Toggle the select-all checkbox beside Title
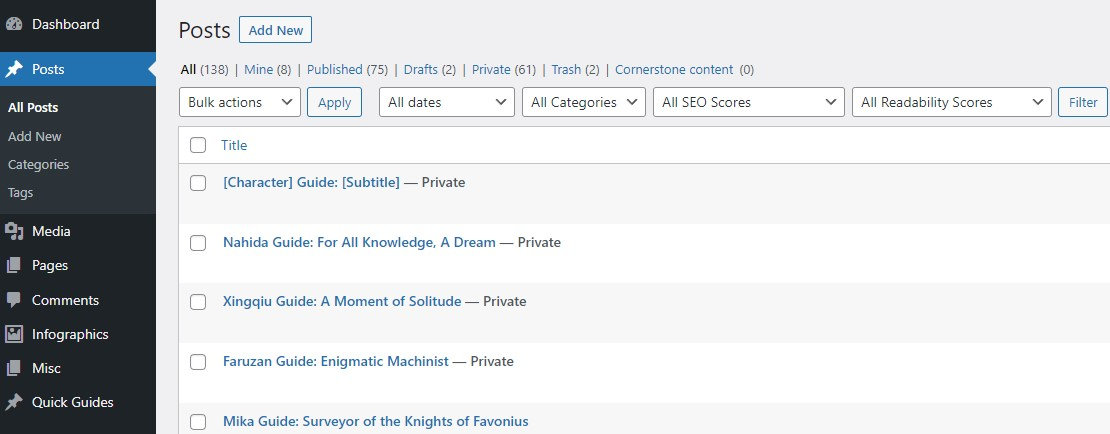1110x434 pixels. 198,145
